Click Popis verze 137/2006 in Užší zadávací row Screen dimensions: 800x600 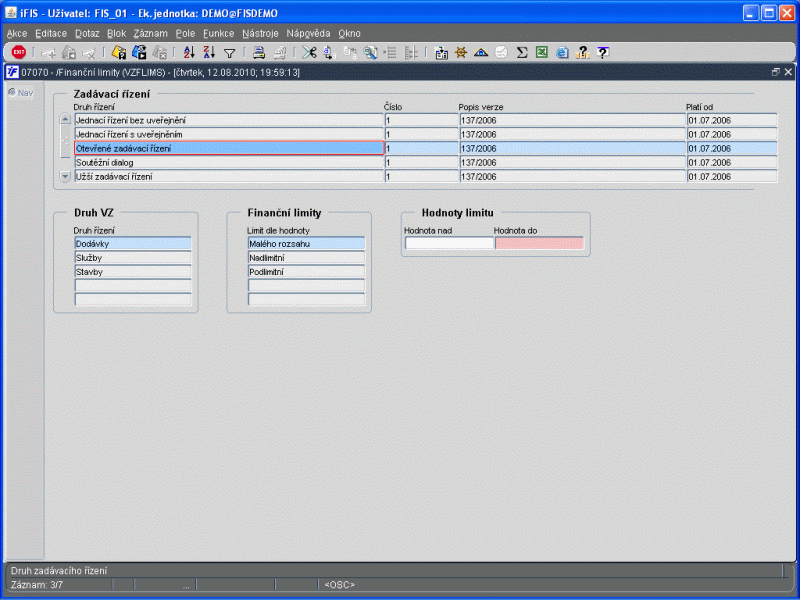pyautogui.click(x=572, y=177)
